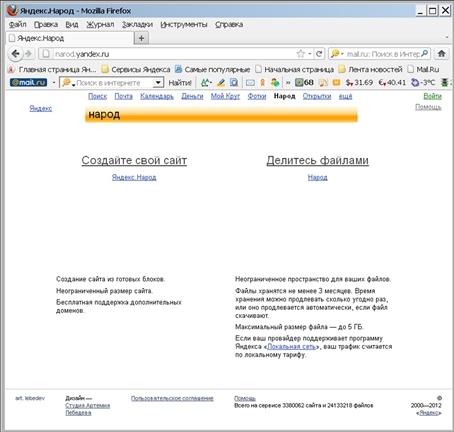Open the Студия Артемия Лебедева link

point(88,409)
